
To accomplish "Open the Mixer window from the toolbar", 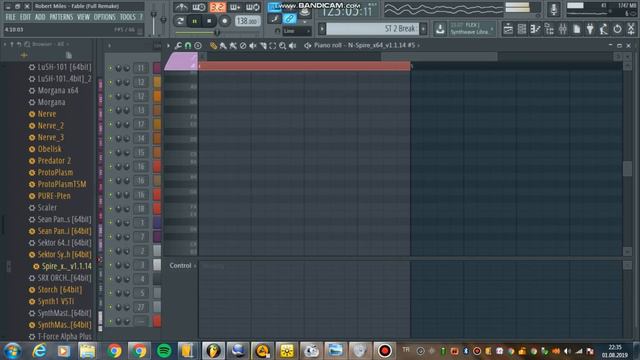I will pos(563,29).
